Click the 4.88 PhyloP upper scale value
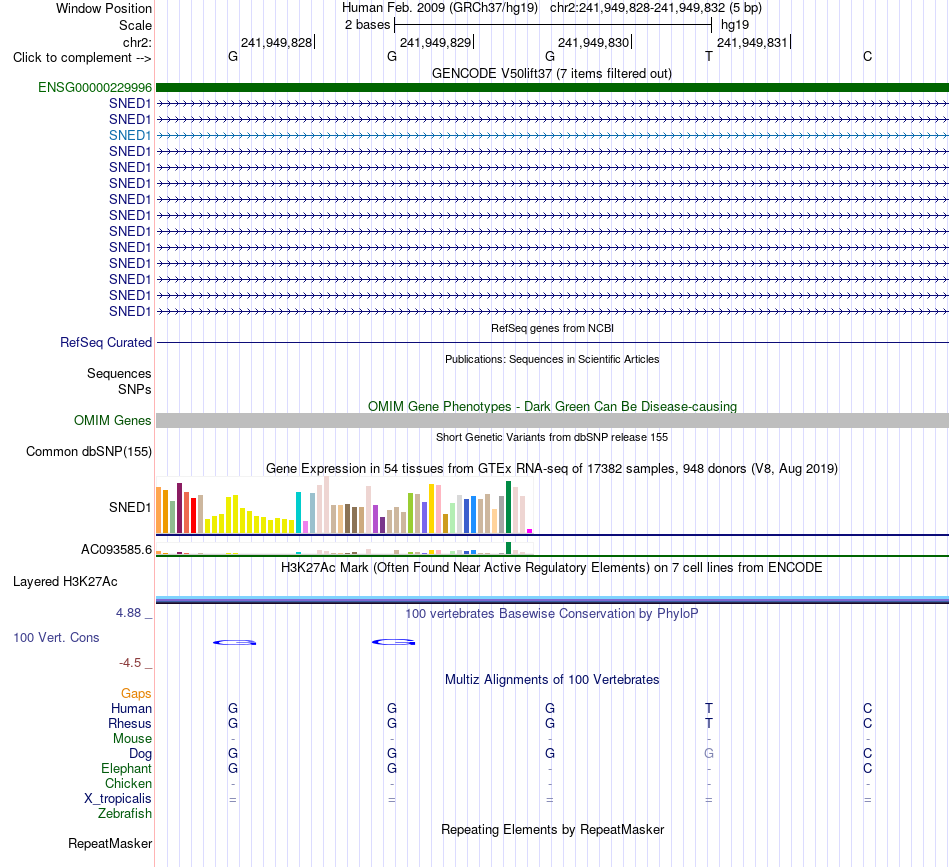 tap(128, 613)
